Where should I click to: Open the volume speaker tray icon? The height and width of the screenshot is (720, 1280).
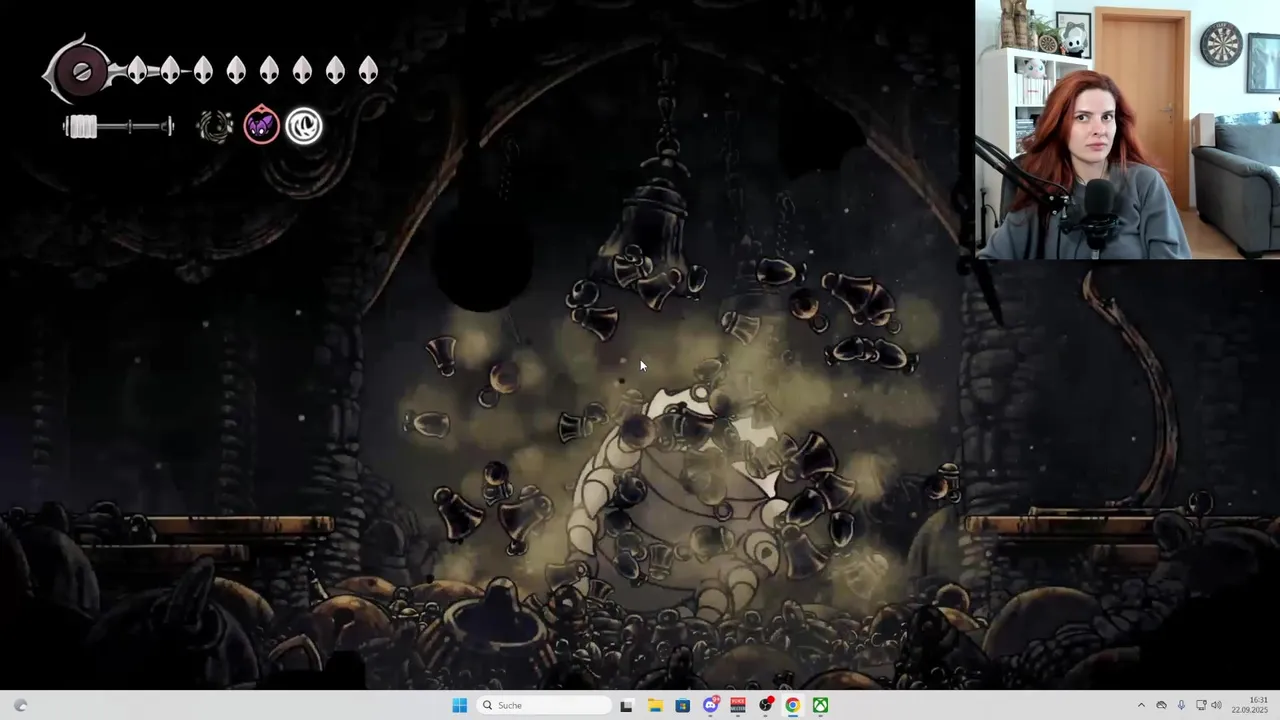(1217, 705)
